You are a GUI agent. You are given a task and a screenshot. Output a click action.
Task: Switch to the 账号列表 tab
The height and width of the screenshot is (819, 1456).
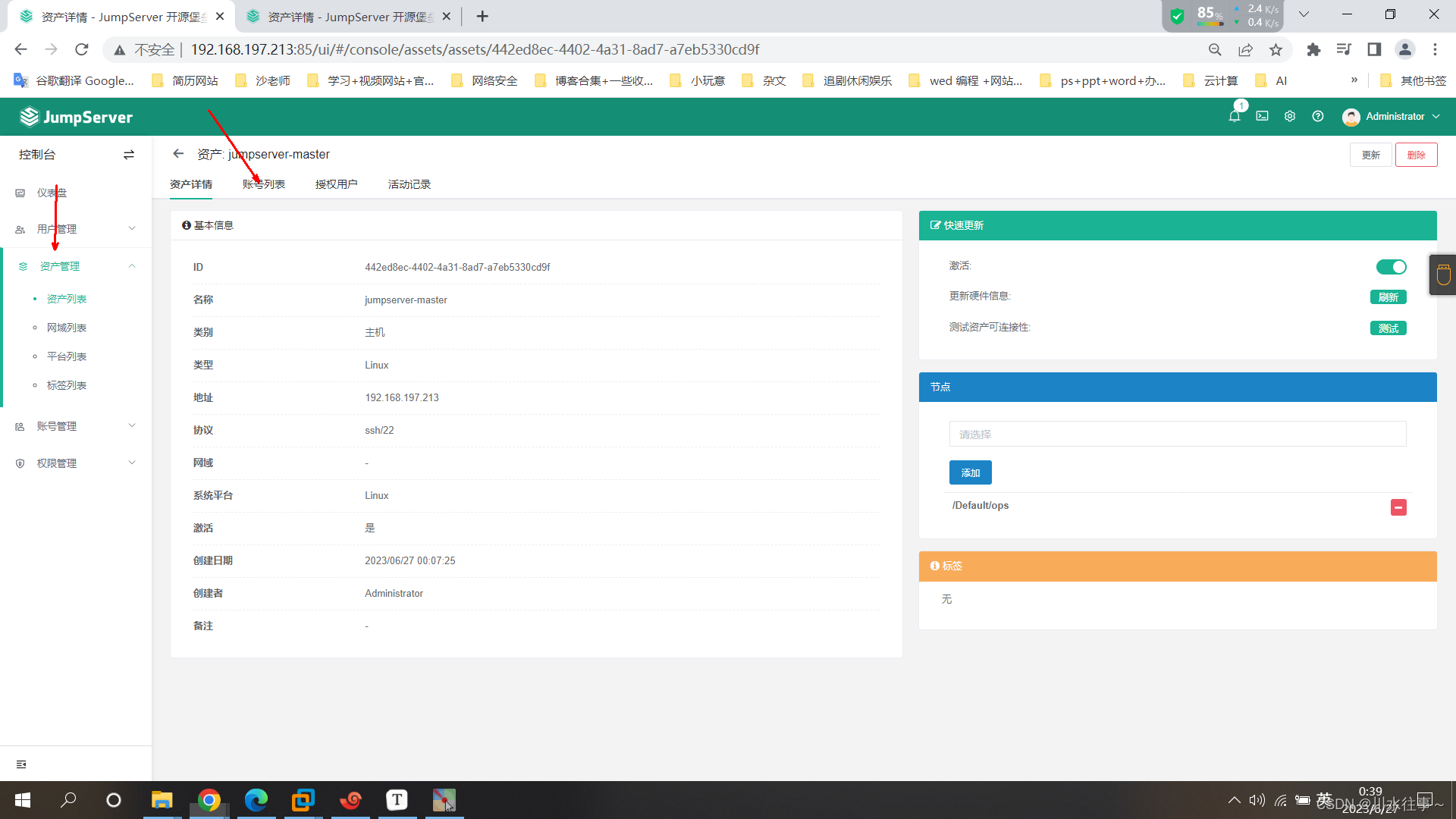tap(264, 184)
